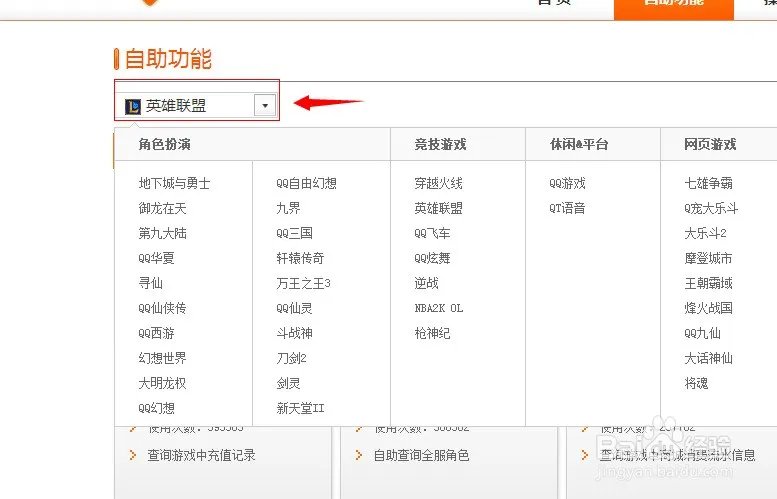
Task: Select 摩登城市 web game
Action: (709, 258)
